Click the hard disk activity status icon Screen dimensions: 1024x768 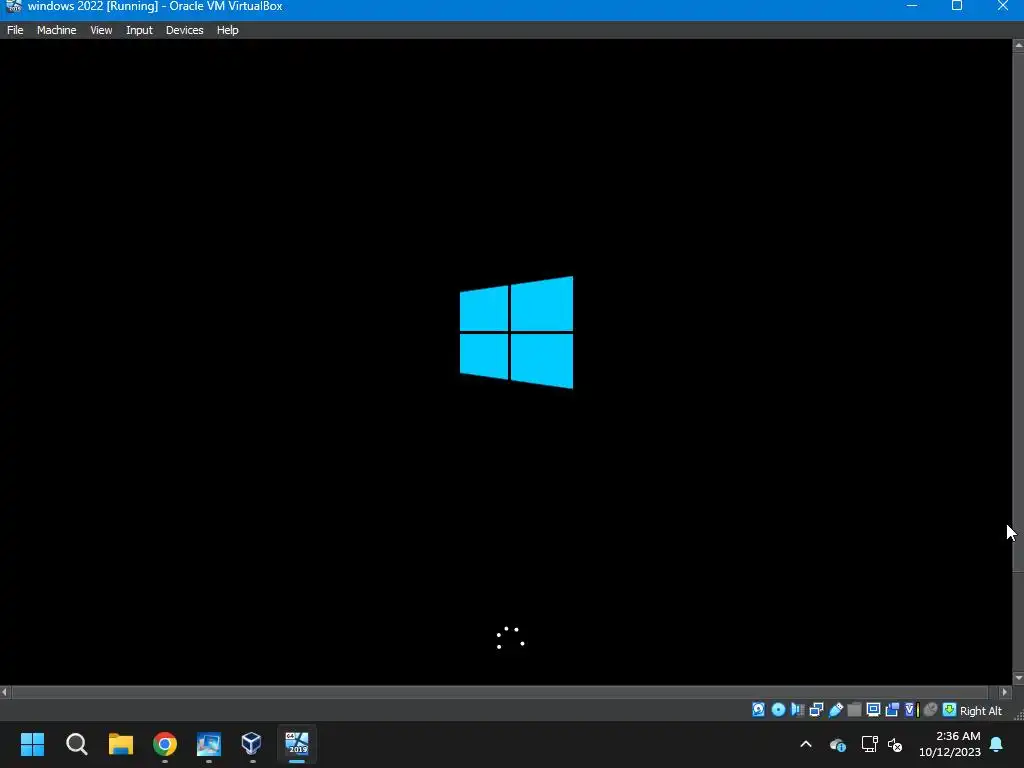click(758, 710)
